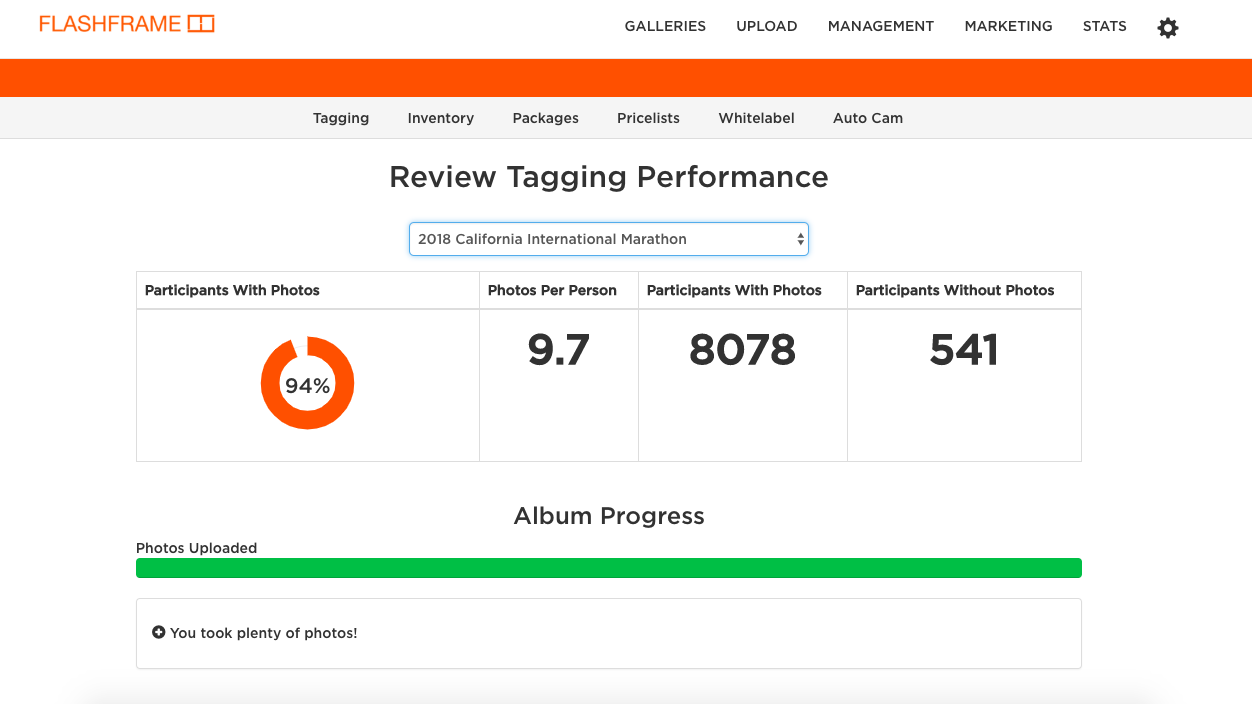
Task: Open the settings gear icon
Action: pos(1167,28)
